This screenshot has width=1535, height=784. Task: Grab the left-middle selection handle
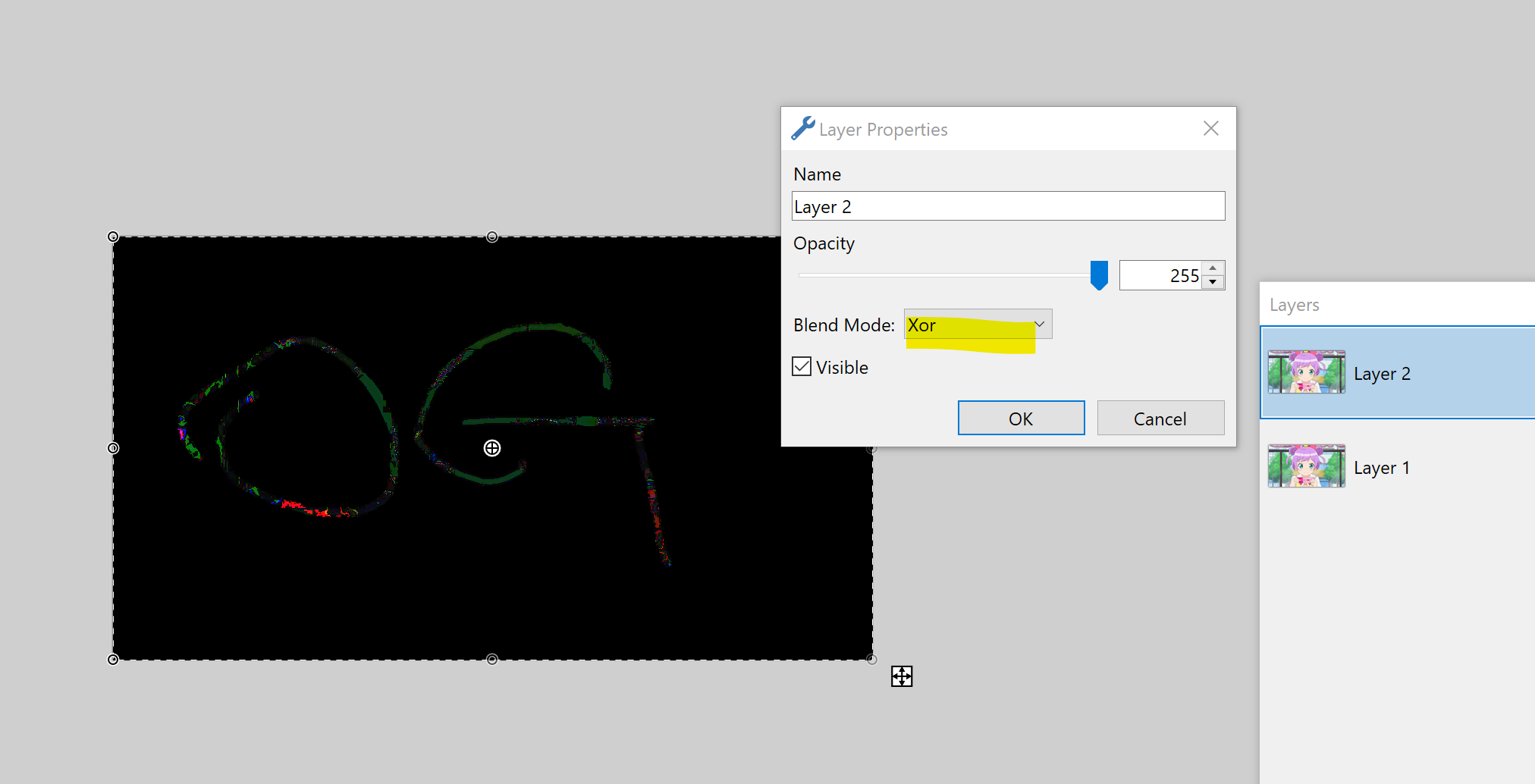(113, 448)
